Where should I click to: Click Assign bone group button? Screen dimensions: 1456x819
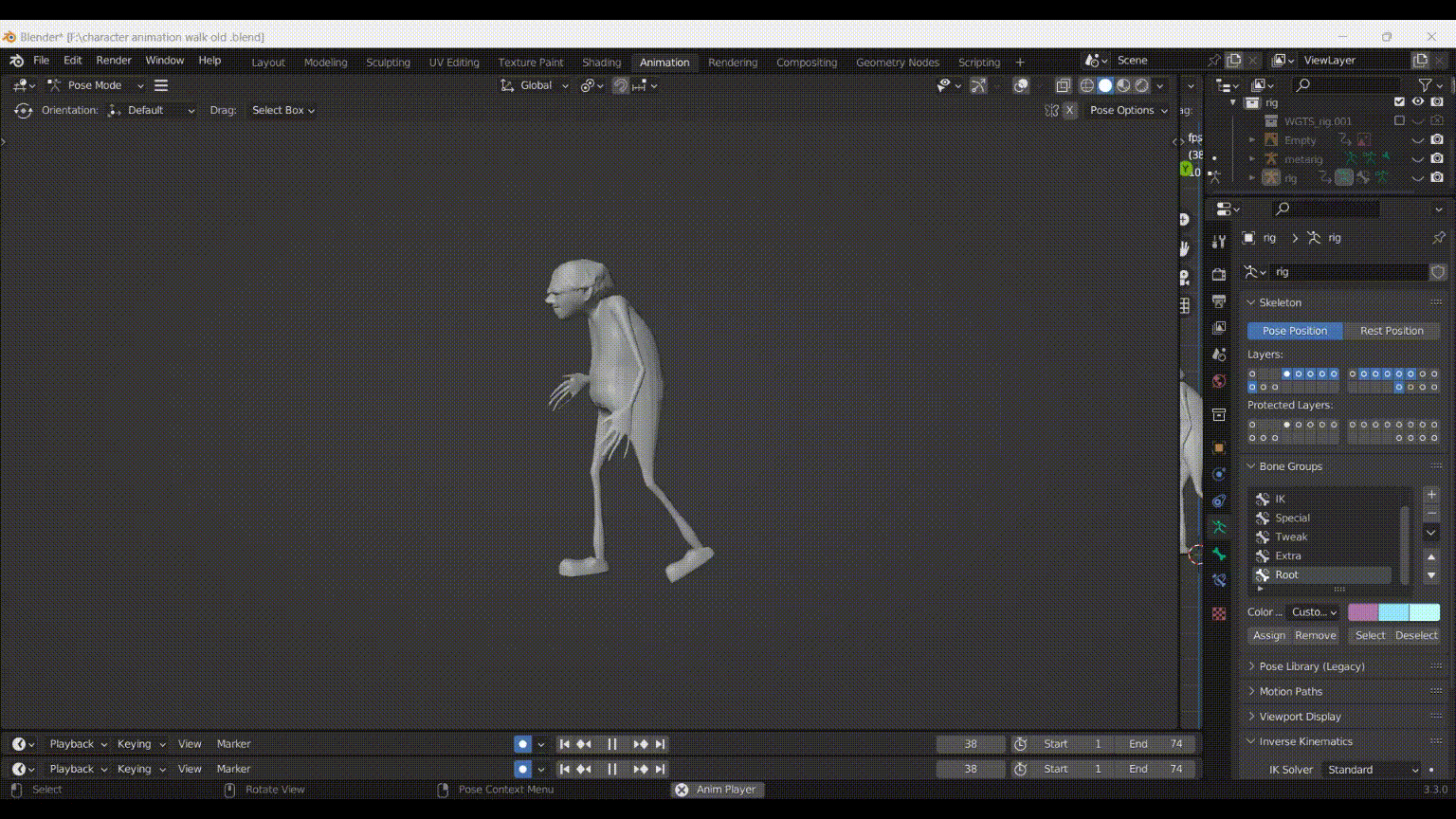click(x=1269, y=636)
